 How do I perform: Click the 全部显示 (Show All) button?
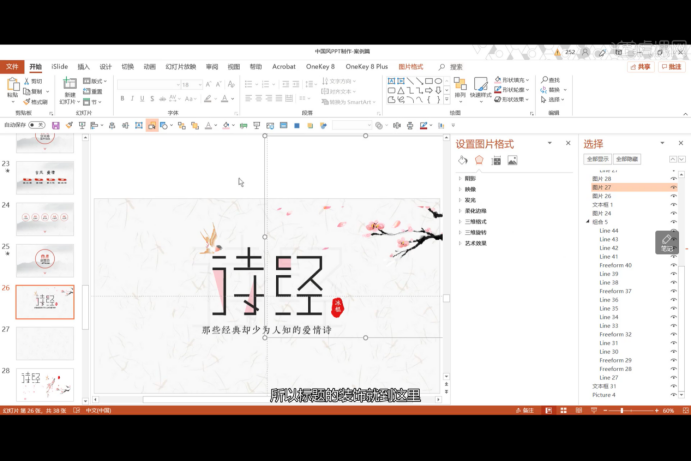(x=597, y=159)
